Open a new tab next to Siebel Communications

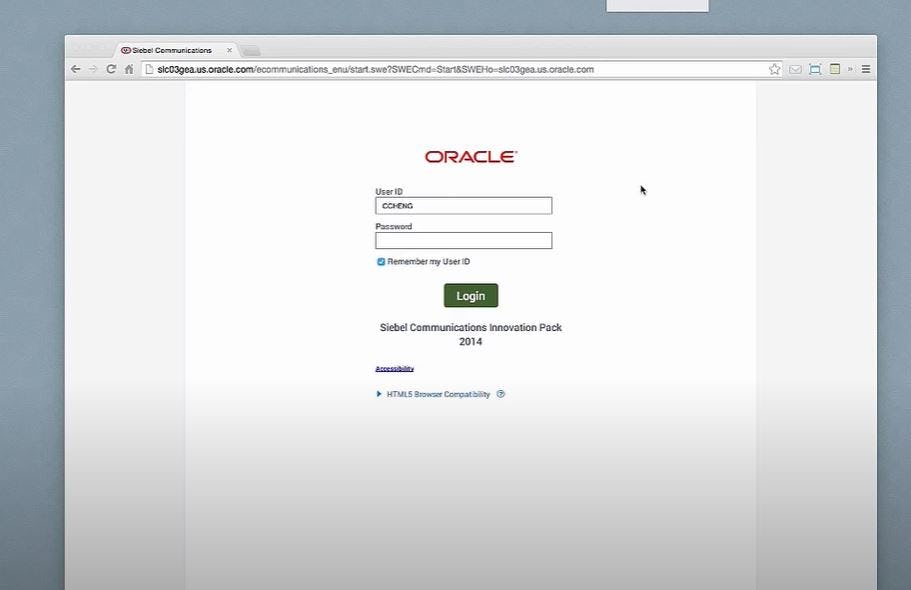(x=251, y=51)
